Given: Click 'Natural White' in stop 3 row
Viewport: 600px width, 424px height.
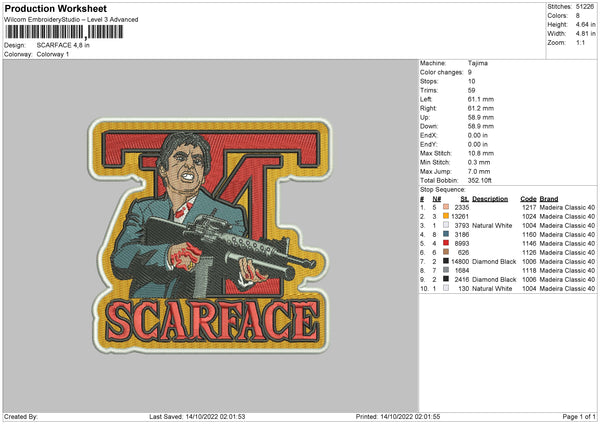Looking at the screenshot, I should 492,226.
